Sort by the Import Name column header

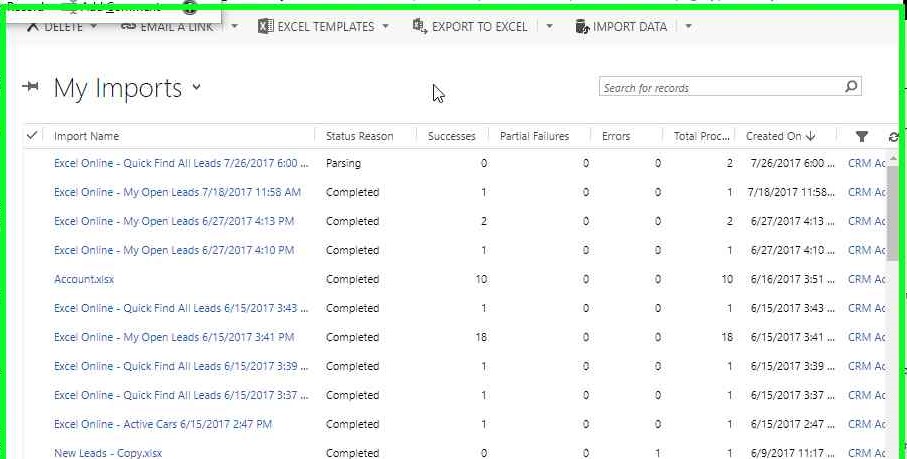click(86, 136)
